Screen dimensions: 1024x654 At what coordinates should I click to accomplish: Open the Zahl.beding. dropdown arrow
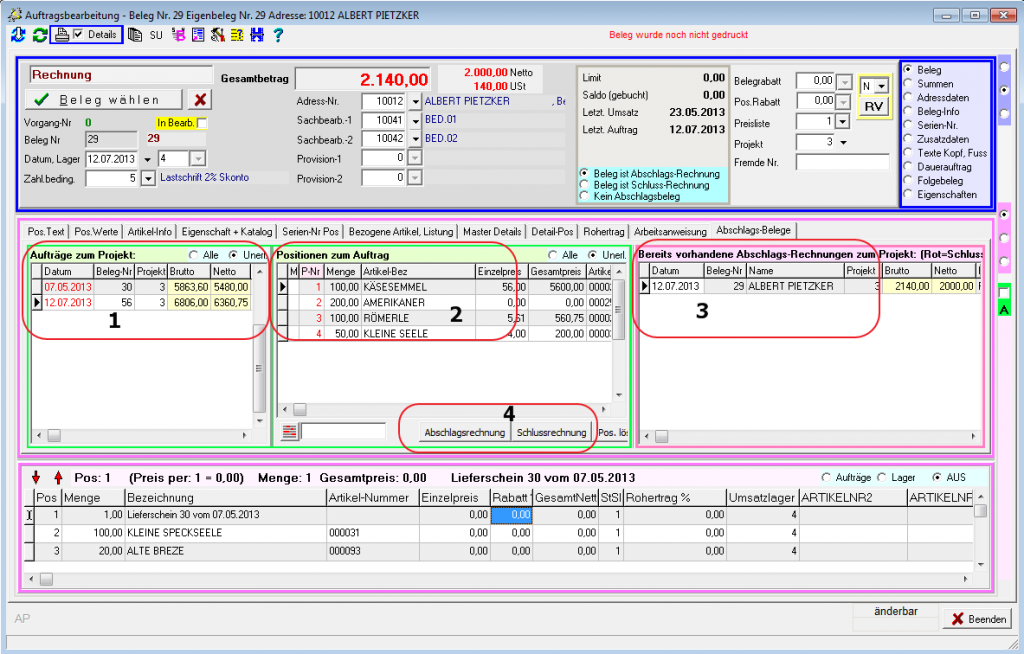tap(149, 178)
